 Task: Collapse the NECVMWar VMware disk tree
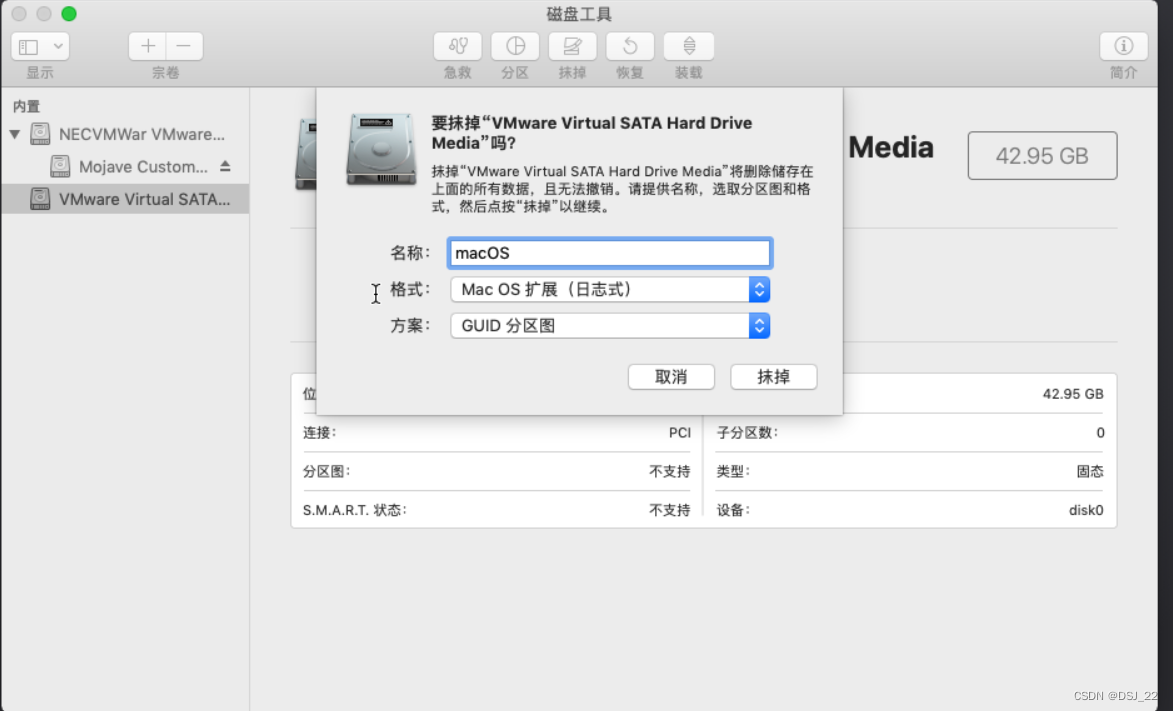pyautogui.click(x=15, y=135)
